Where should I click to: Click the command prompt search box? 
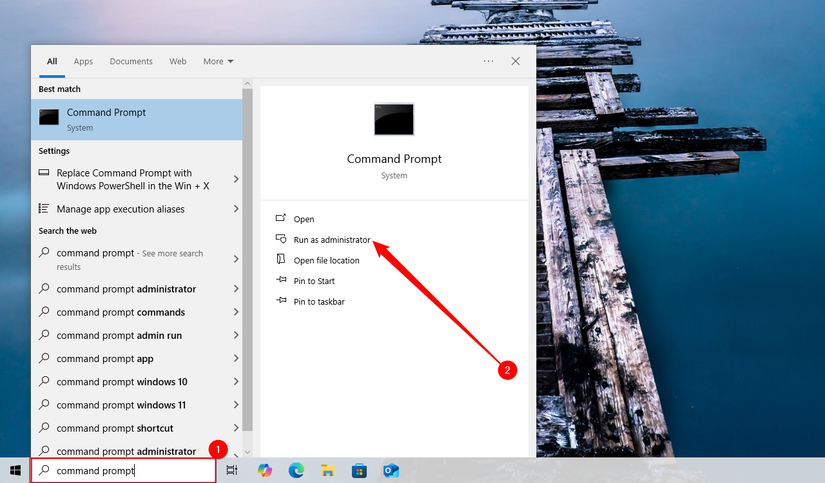click(124, 470)
